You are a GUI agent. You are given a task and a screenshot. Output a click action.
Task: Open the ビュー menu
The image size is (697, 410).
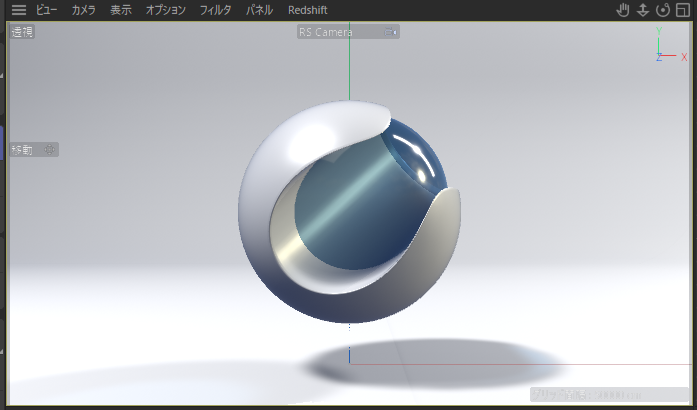click(47, 10)
